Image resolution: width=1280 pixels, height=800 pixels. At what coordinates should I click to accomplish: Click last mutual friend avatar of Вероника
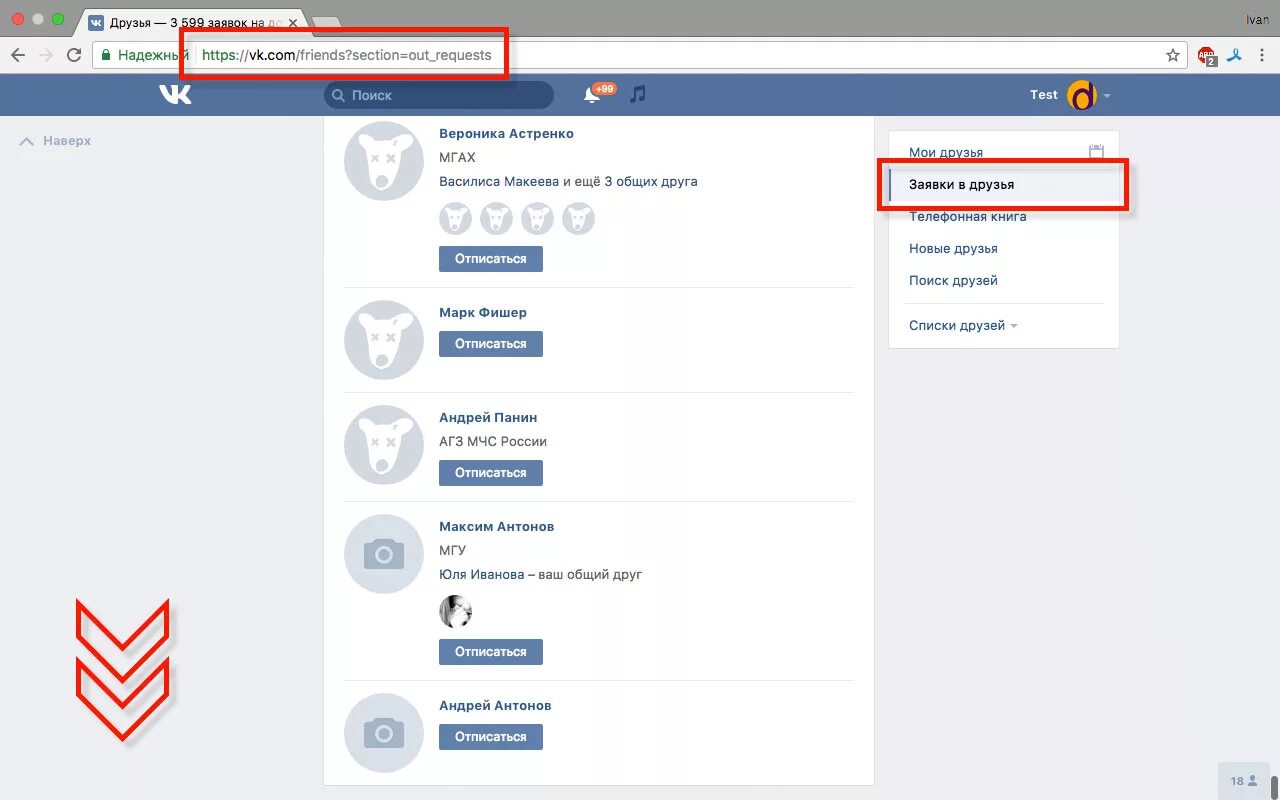click(578, 218)
